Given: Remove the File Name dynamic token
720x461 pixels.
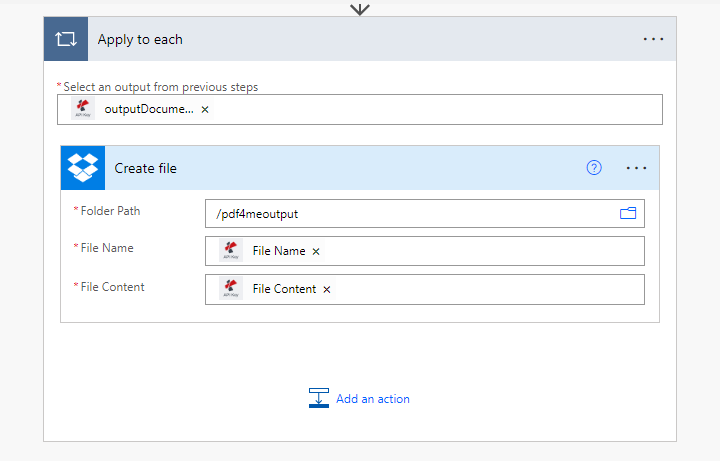Looking at the screenshot, I should (316, 252).
